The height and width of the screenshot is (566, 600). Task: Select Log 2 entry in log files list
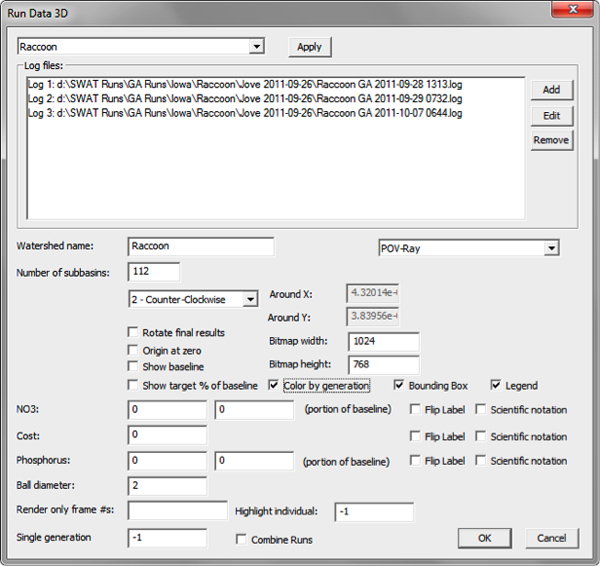coord(245,101)
